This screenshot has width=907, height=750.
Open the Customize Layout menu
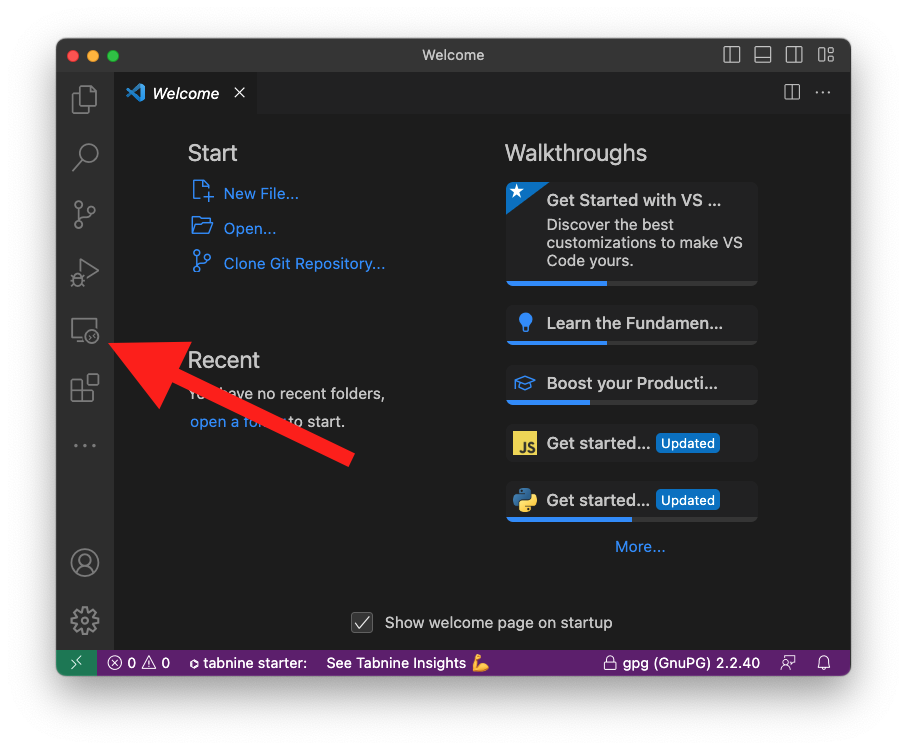826,55
